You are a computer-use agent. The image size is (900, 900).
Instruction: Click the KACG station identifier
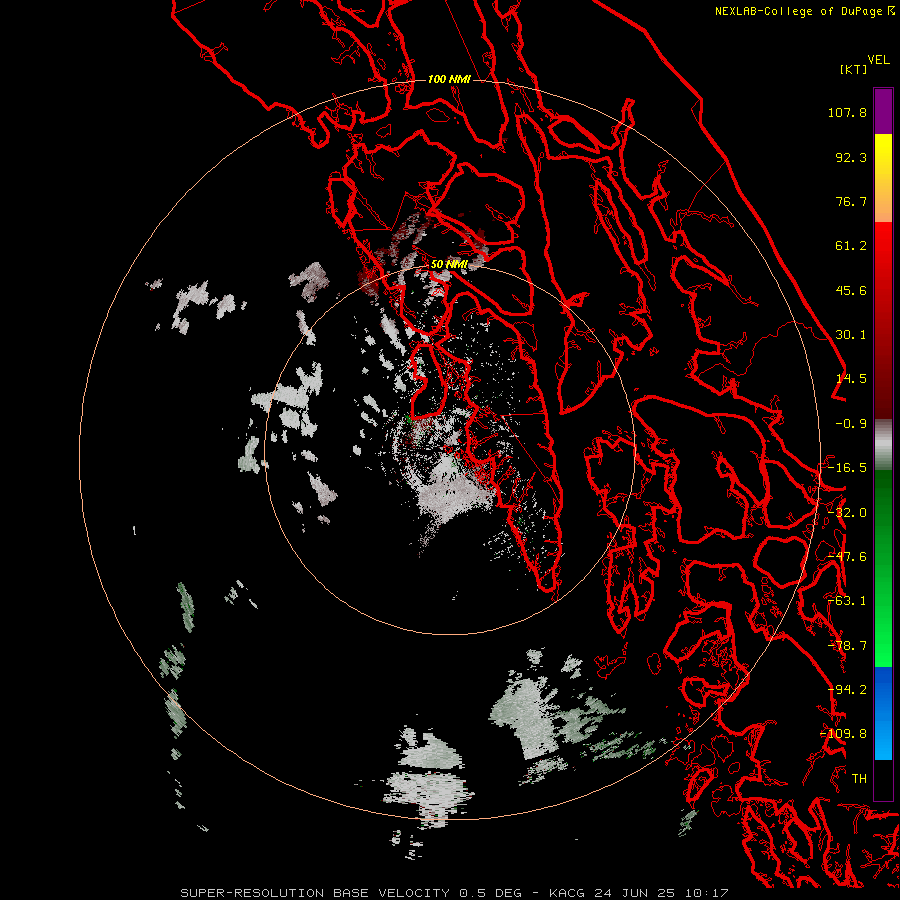pos(567,893)
